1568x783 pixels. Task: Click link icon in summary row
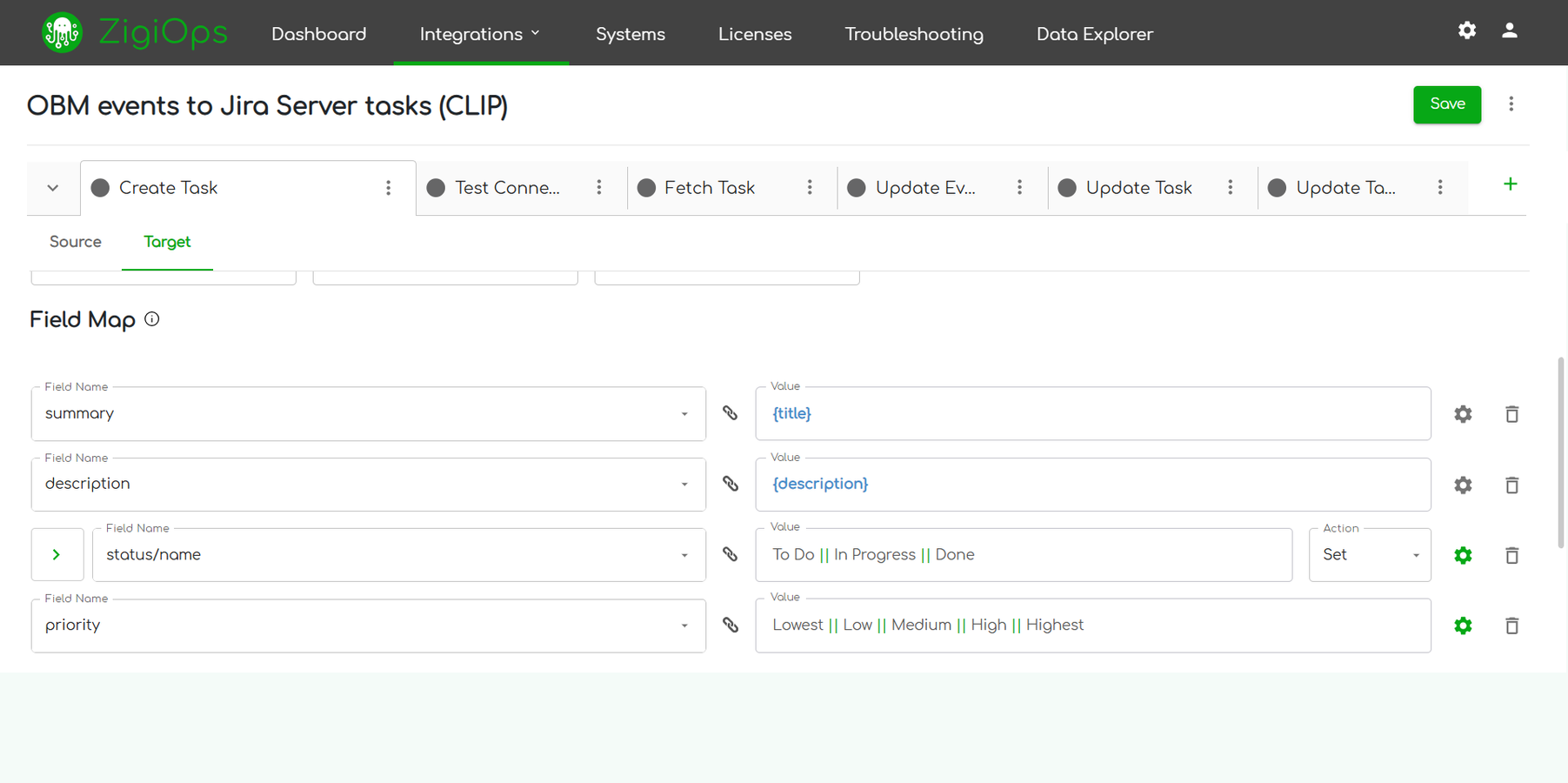pos(731,413)
